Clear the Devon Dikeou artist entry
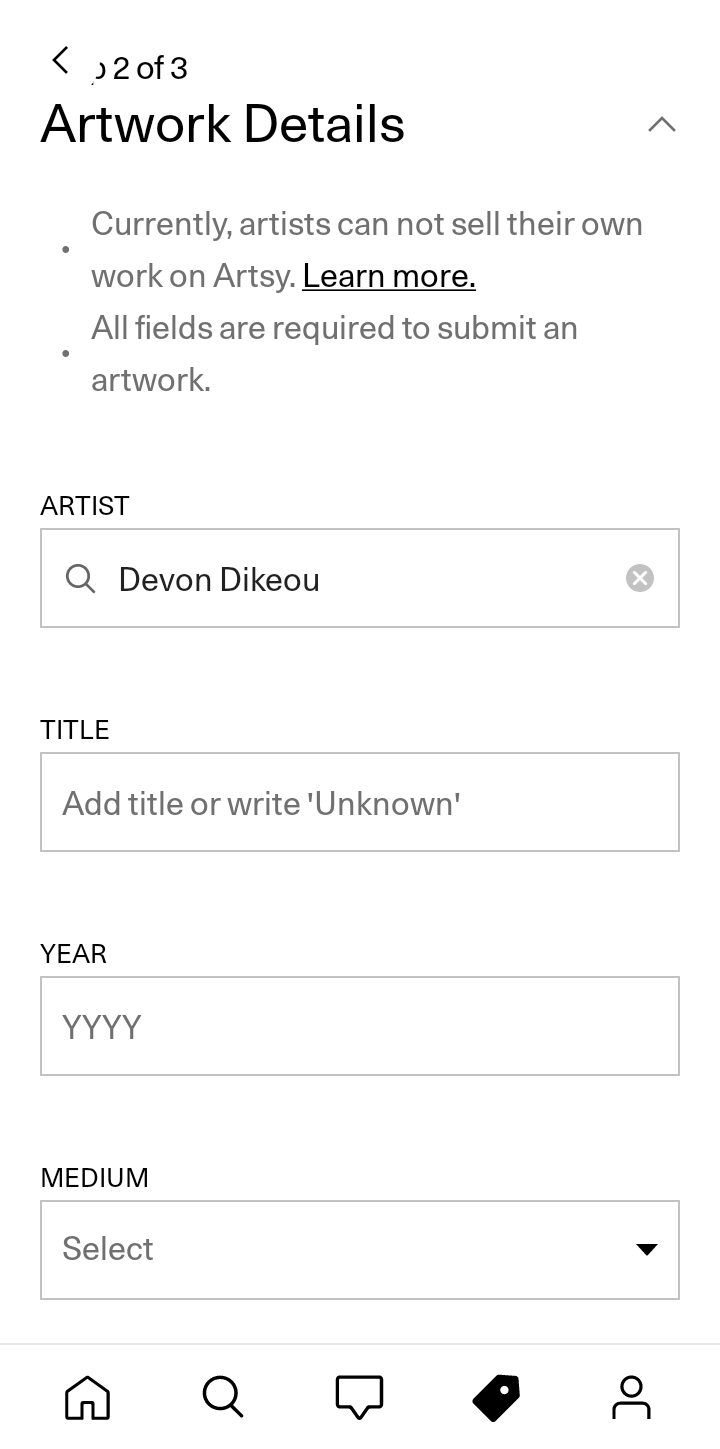 [x=640, y=578]
